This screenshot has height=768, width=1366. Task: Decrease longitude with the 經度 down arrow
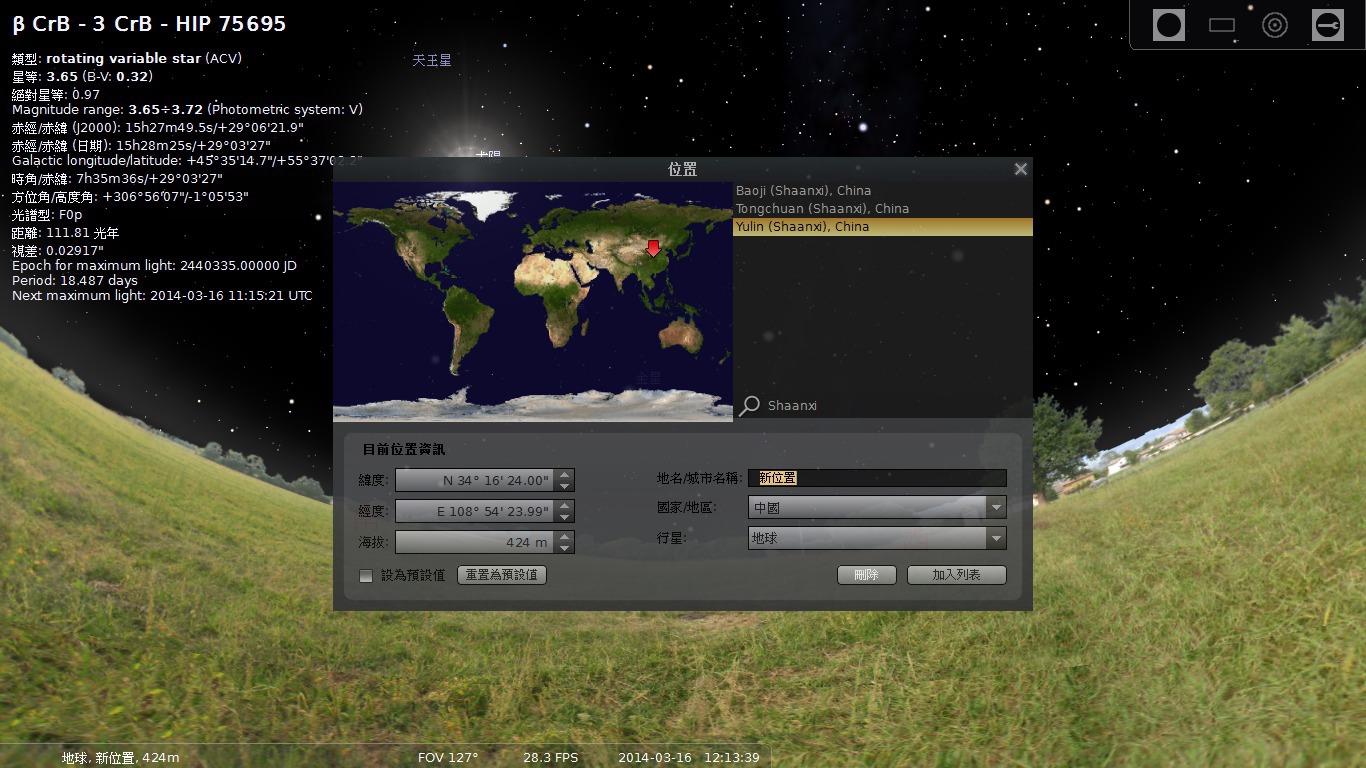tap(565, 517)
